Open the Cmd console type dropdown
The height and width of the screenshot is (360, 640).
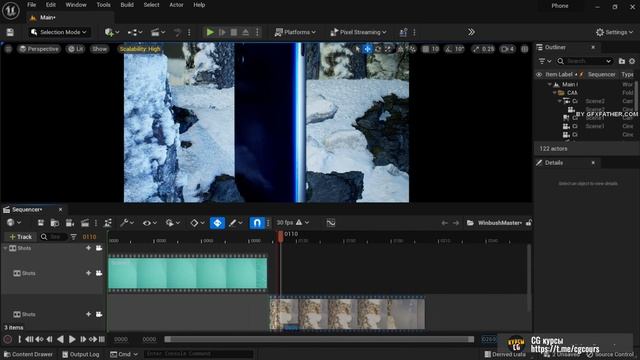[x=124, y=354]
